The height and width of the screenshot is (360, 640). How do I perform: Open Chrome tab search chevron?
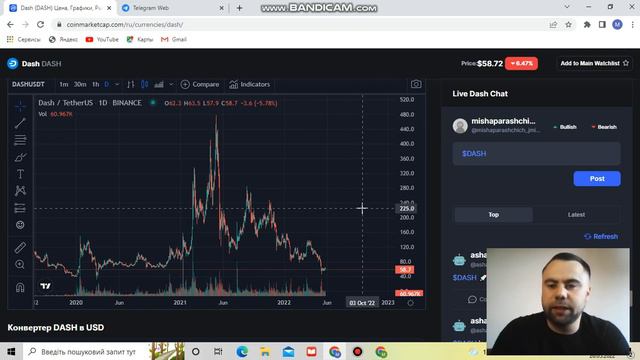pos(567,7)
